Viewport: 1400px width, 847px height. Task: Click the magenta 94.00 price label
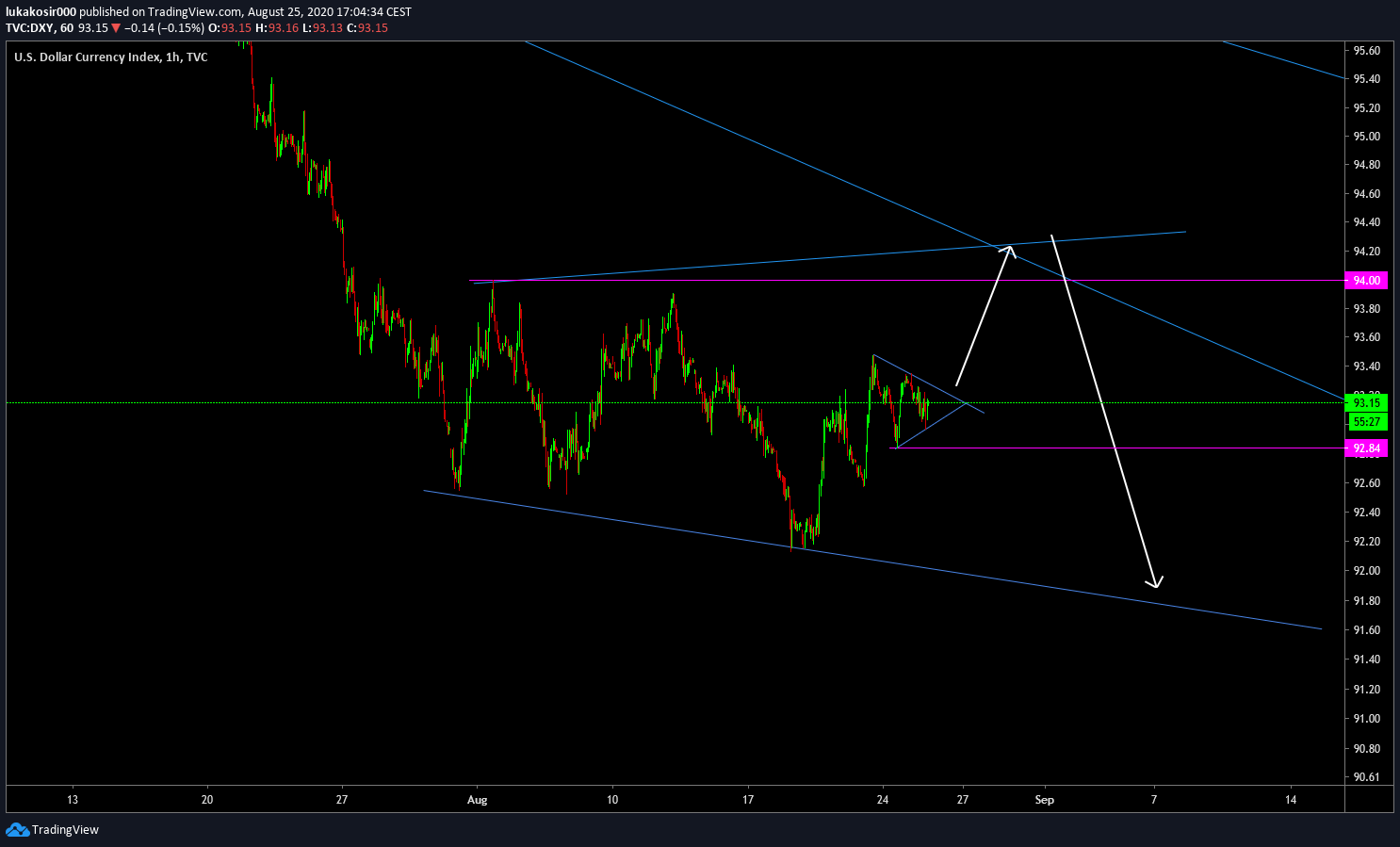pos(1366,281)
